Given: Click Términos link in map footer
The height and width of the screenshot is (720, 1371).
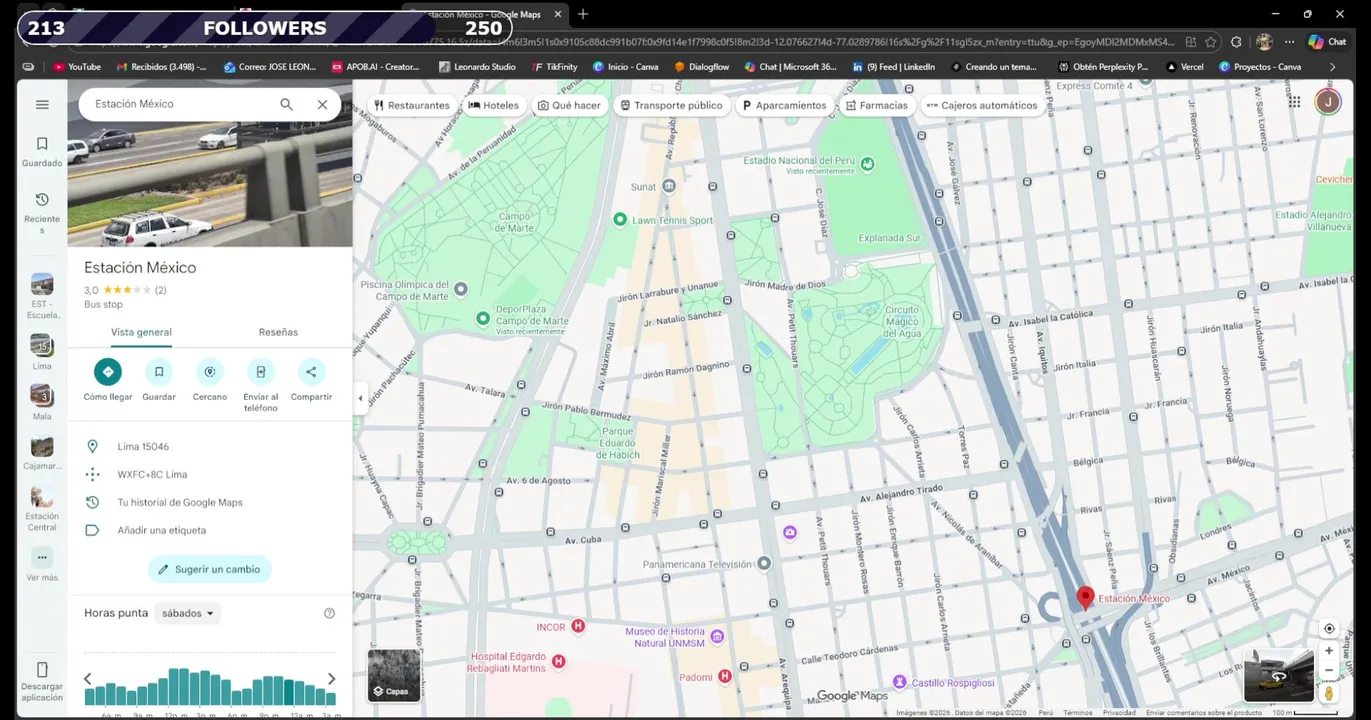Looking at the screenshot, I should tap(1078, 713).
